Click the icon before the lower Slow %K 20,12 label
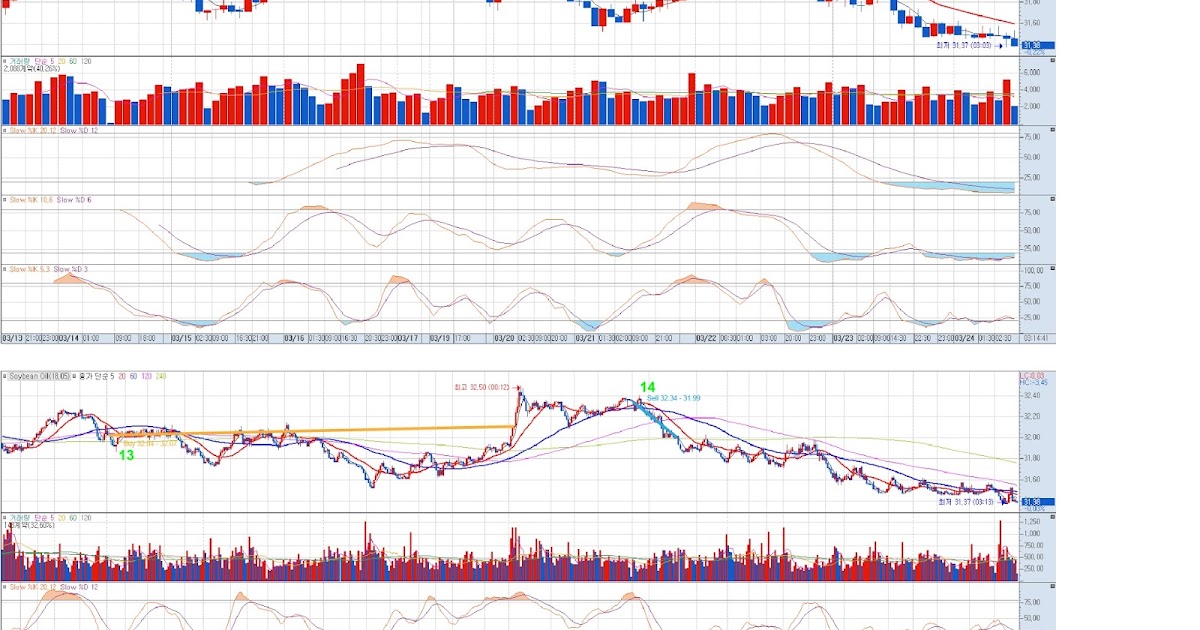Image resolution: width=1200 pixels, height=630 pixels. [x=4, y=587]
